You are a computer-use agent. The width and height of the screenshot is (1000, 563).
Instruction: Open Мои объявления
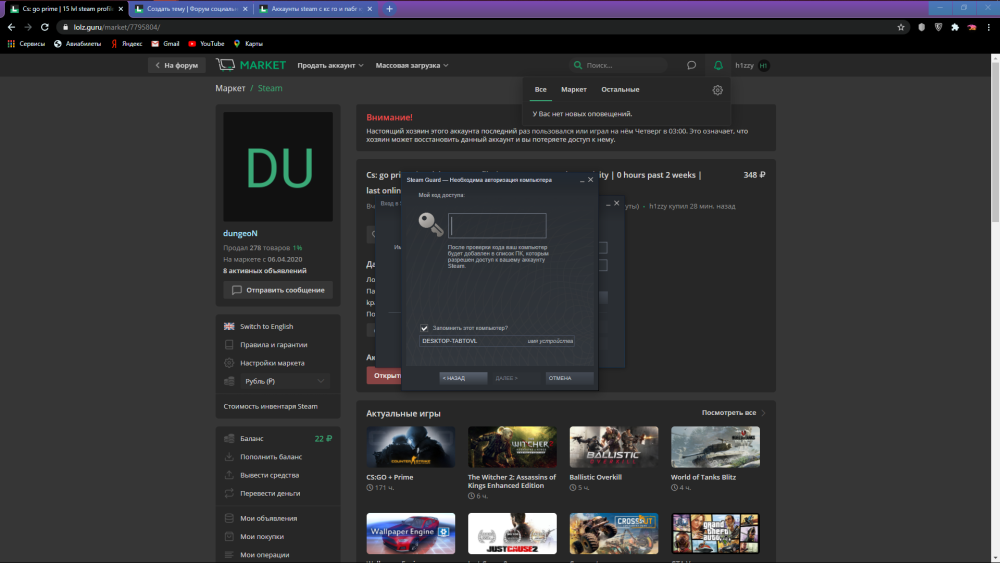tap(268, 518)
